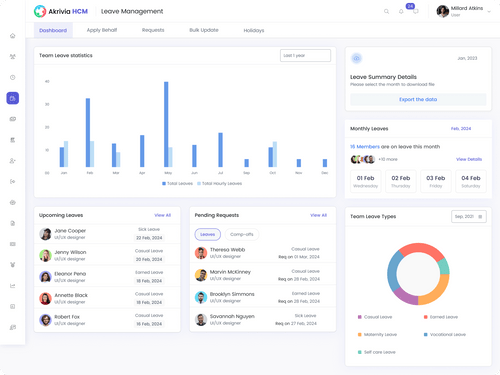
Task: Select the highlighted Leave Management sidebar icon
Action: (13, 98)
